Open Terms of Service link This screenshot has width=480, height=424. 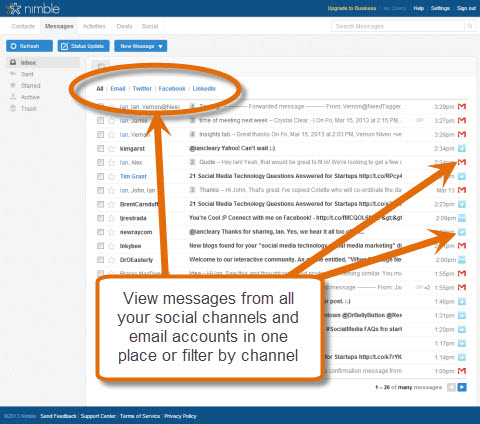(x=140, y=416)
